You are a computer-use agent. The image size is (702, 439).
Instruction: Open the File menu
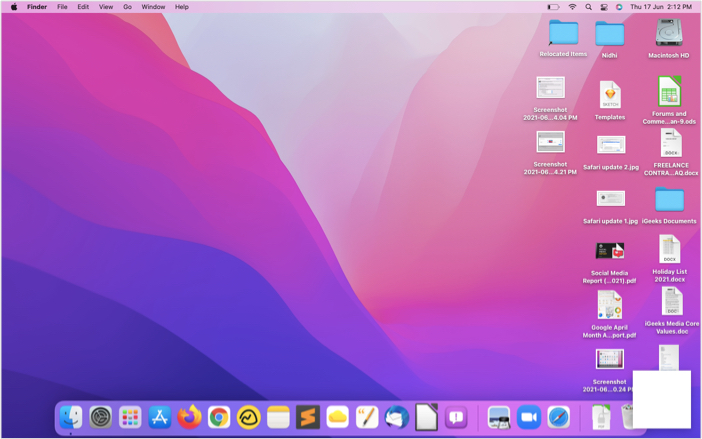(62, 7)
